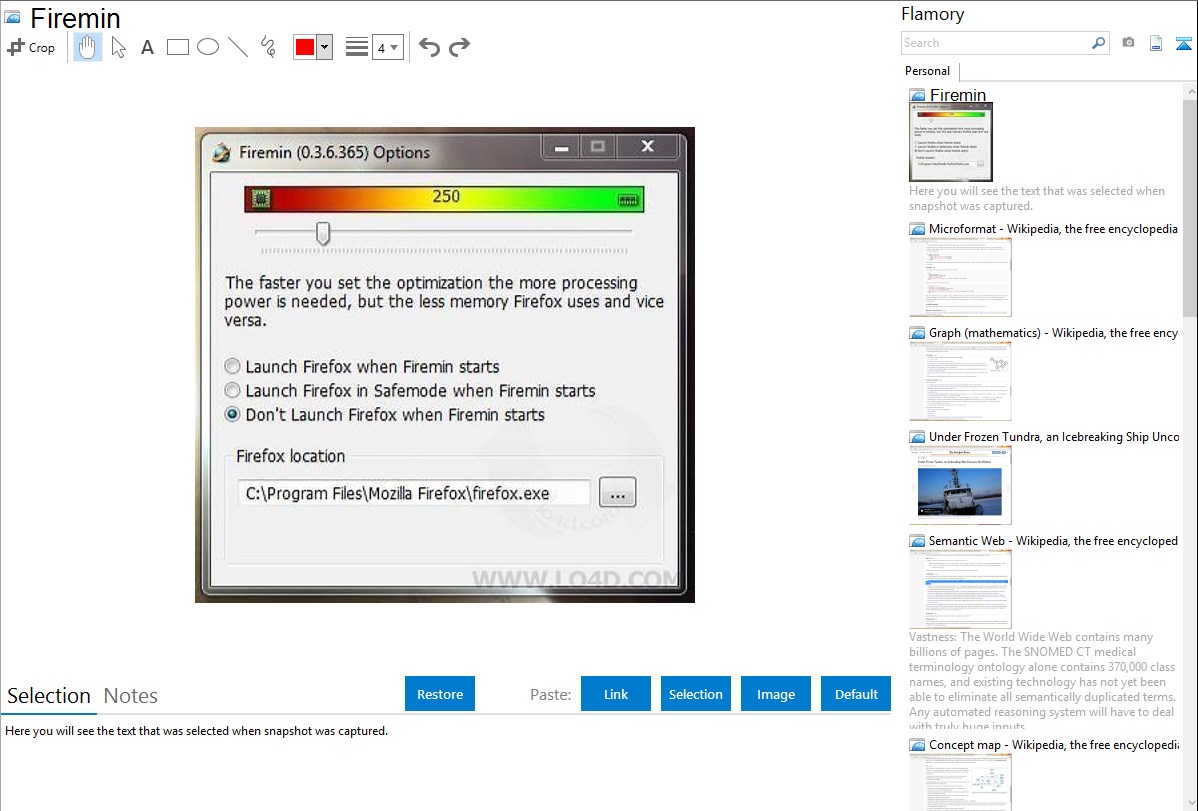The width and height of the screenshot is (1198, 811).
Task: Open the Under Frozen Tundra ship thumbnail
Action: tap(960, 485)
